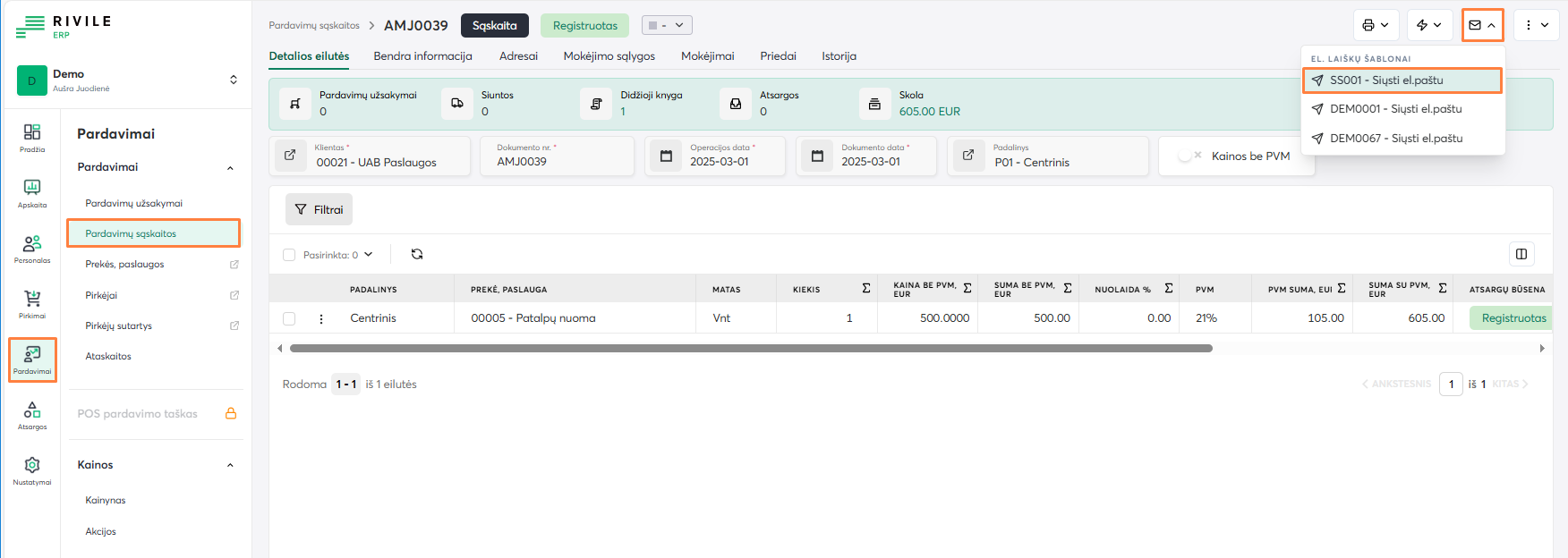This screenshot has height=558, width=1568.
Task: Click the Pardavimų sąskaitos breadcrumb link
Action: [314, 26]
